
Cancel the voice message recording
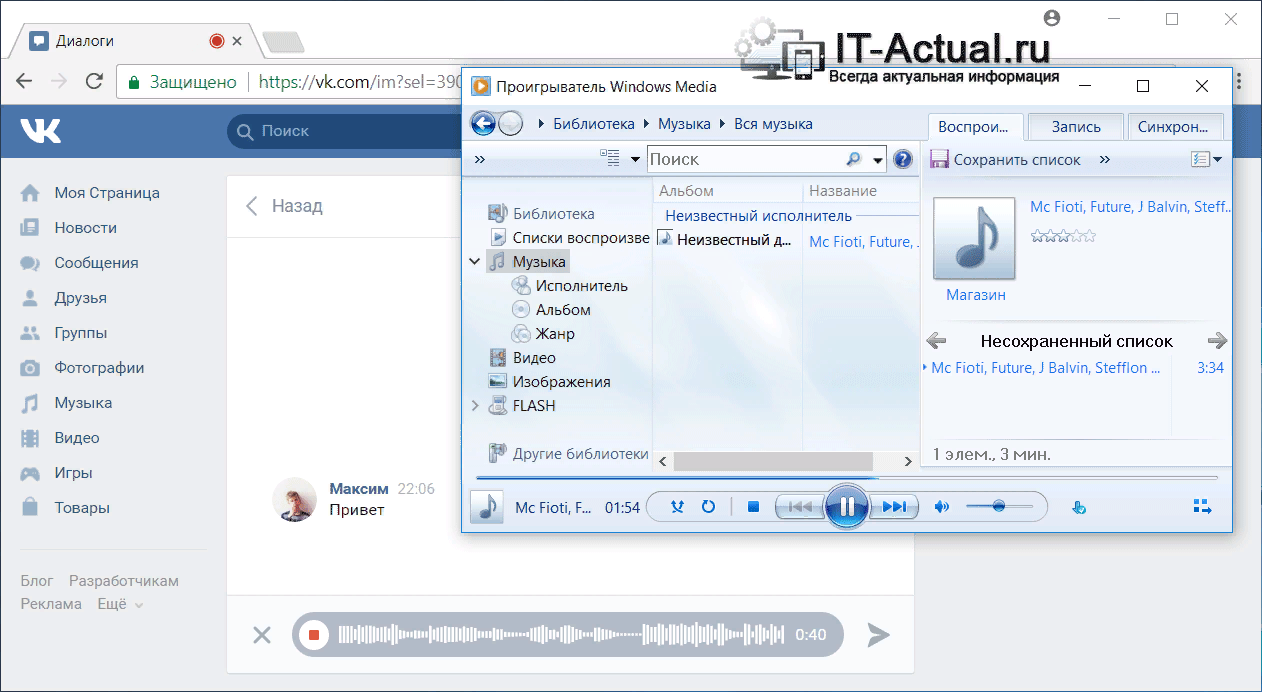[x=261, y=634]
